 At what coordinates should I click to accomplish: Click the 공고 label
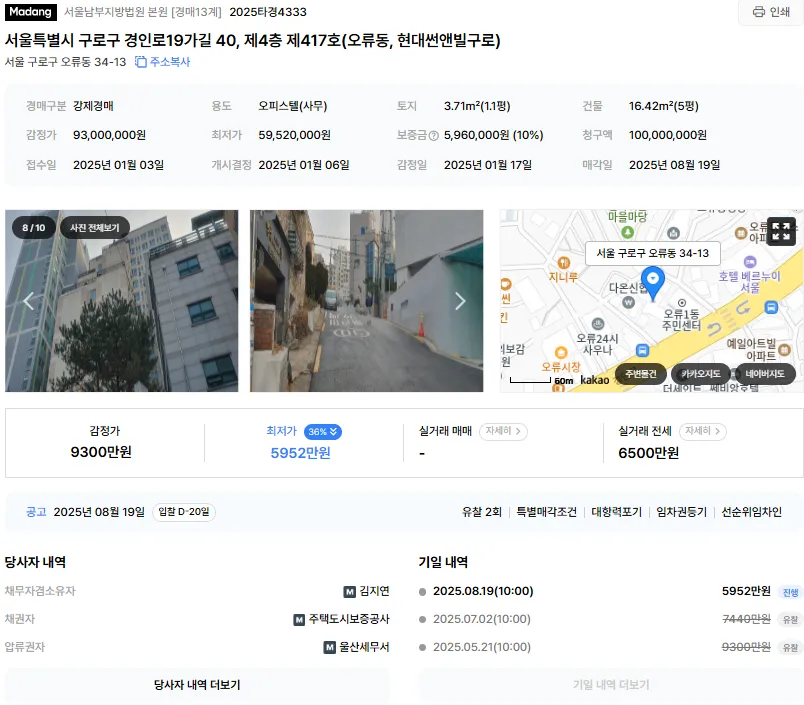[36, 512]
